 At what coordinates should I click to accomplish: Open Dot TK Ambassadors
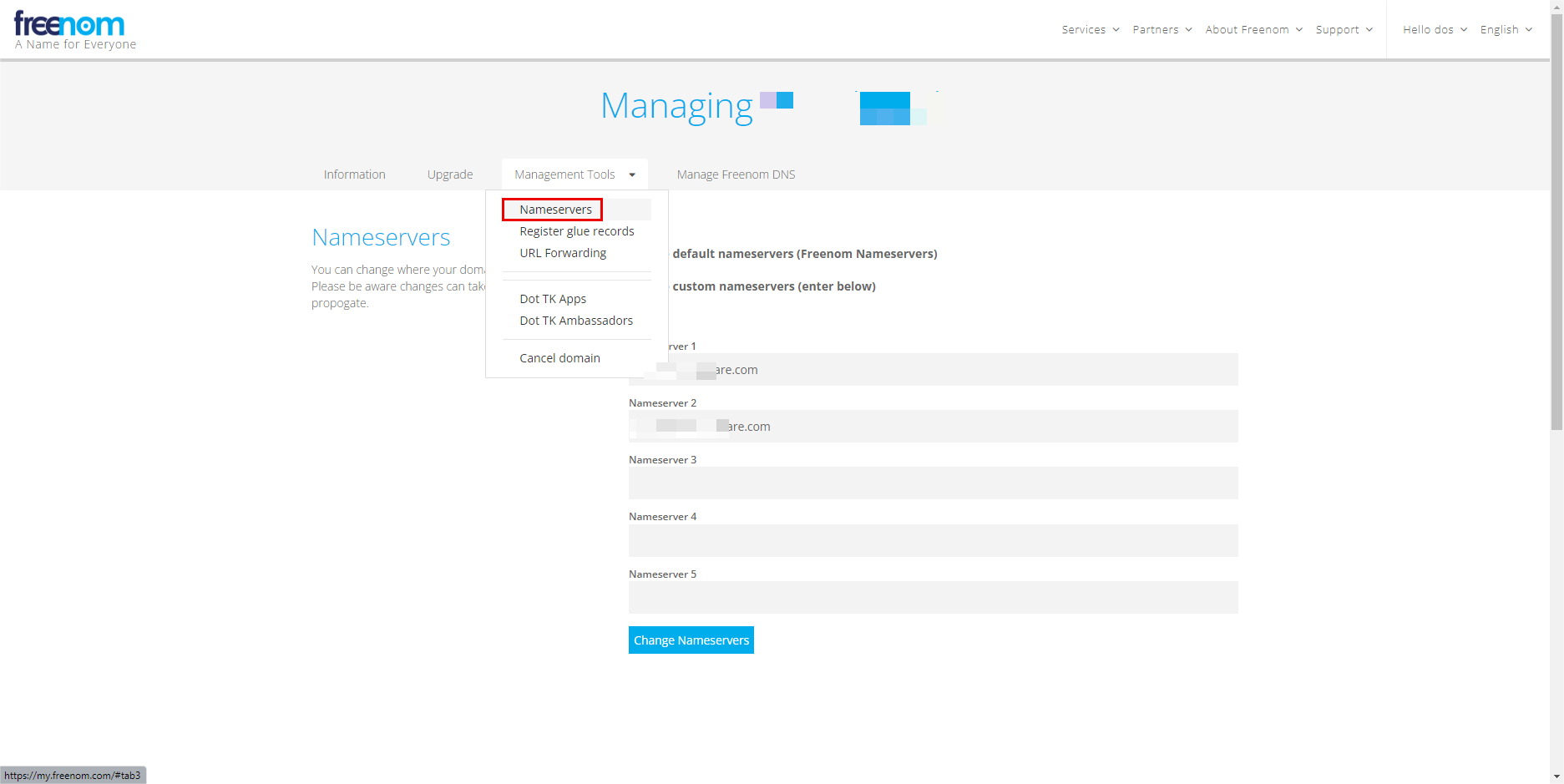pyautogui.click(x=576, y=321)
